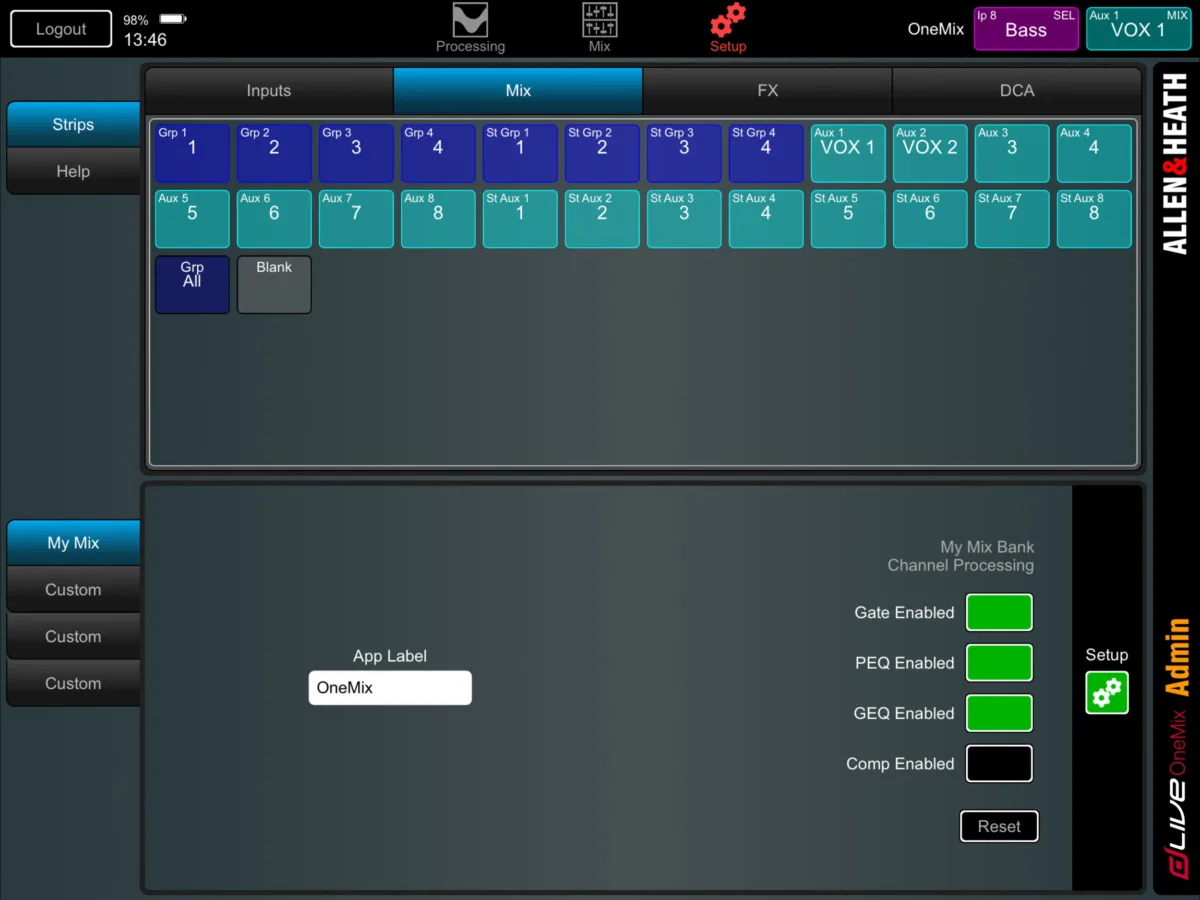The width and height of the screenshot is (1200, 900).
Task: Pick the St Grp 1 strip tile
Action: tap(520, 153)
